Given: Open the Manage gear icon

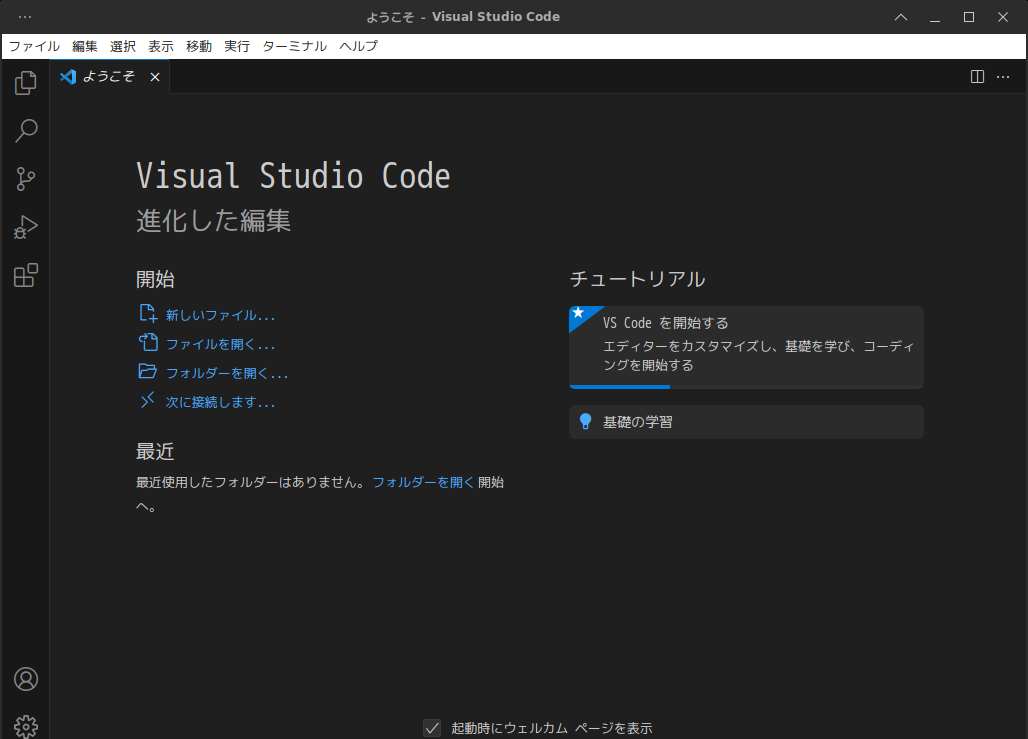Looking at the screenshot, I should pyautogui.click(x=26, y=727).
